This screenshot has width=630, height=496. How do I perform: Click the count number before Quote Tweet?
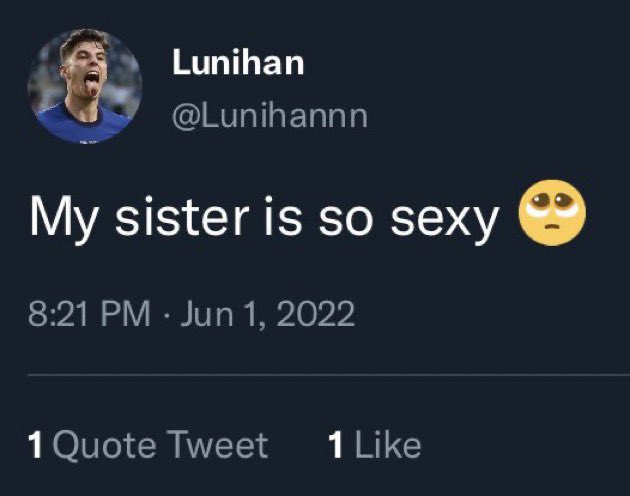pyautogui.click(x=35, y=445)
